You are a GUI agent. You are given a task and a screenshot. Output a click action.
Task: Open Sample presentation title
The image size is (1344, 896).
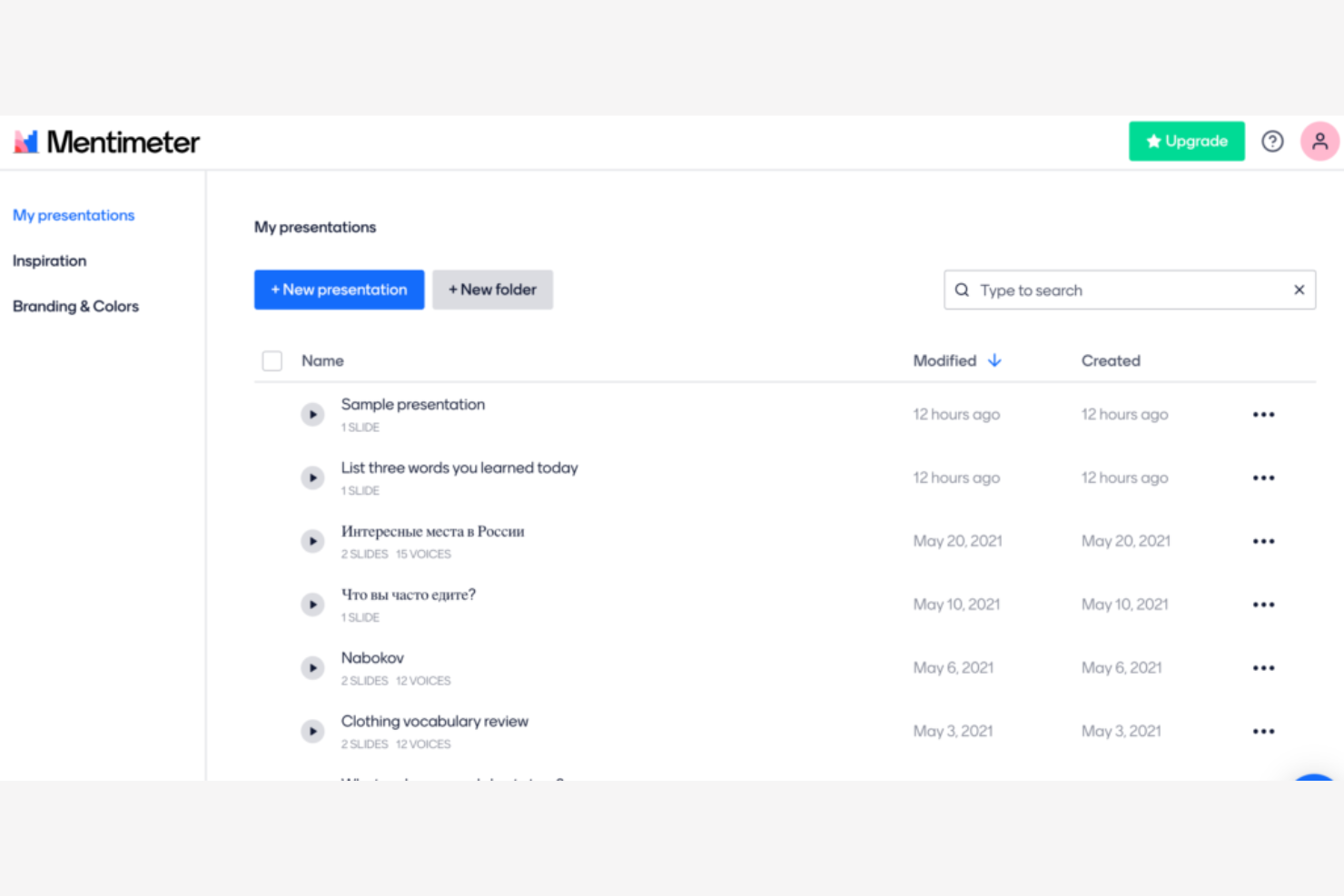point(413,405)
